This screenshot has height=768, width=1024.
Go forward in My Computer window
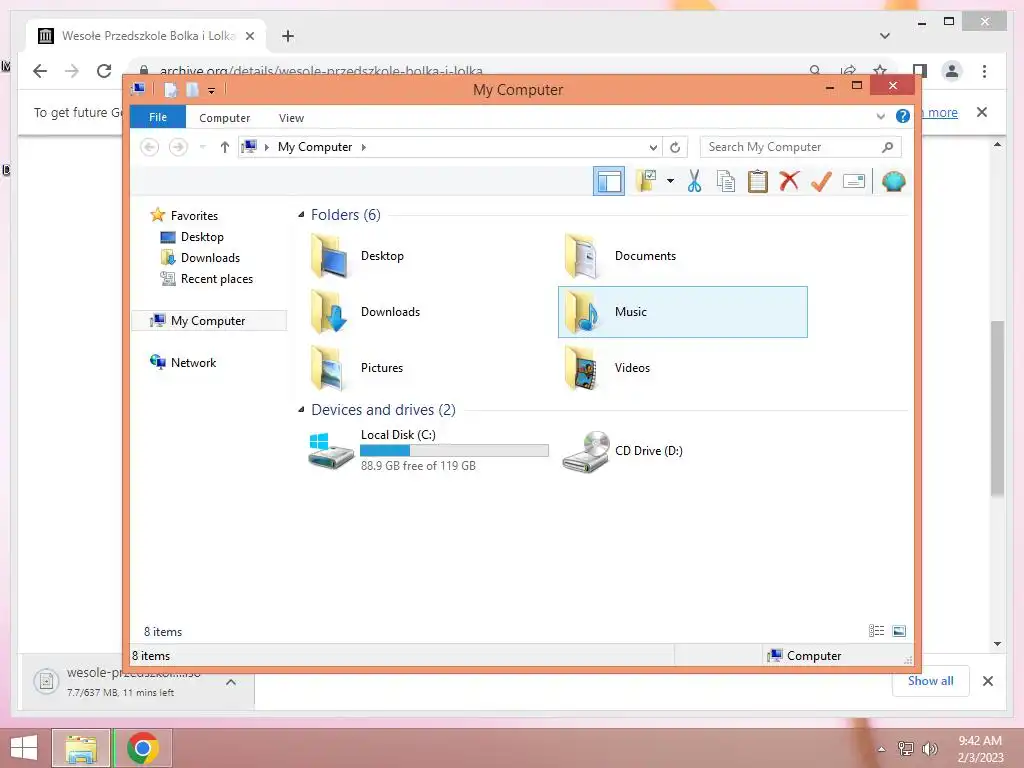tap(178, 147)
